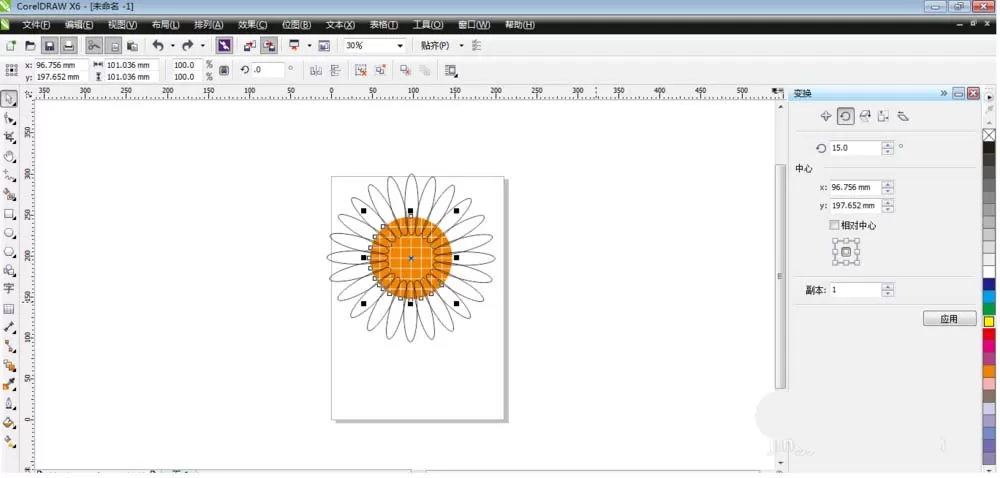Click the Save icon in toolbar
This screenshot has height=478, width=1000.
49,46
